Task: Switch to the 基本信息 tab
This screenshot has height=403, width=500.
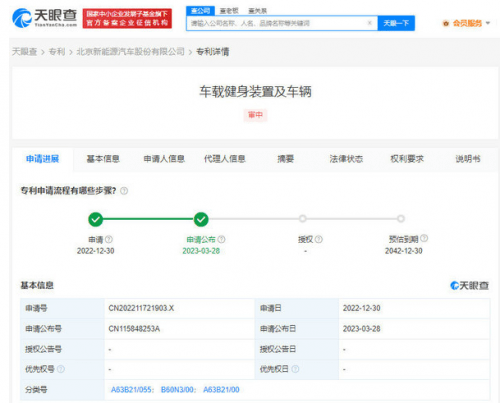Action: 103,159
